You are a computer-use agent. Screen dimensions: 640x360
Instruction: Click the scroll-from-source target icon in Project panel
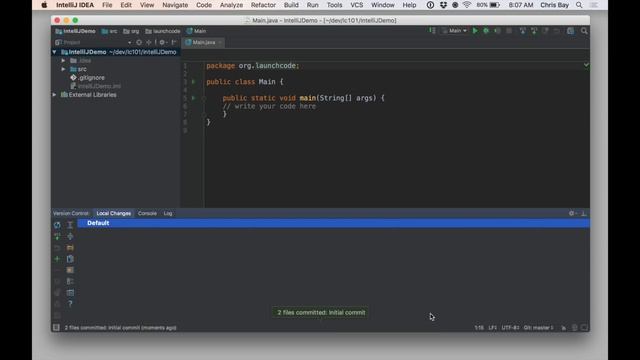(139, 42)
